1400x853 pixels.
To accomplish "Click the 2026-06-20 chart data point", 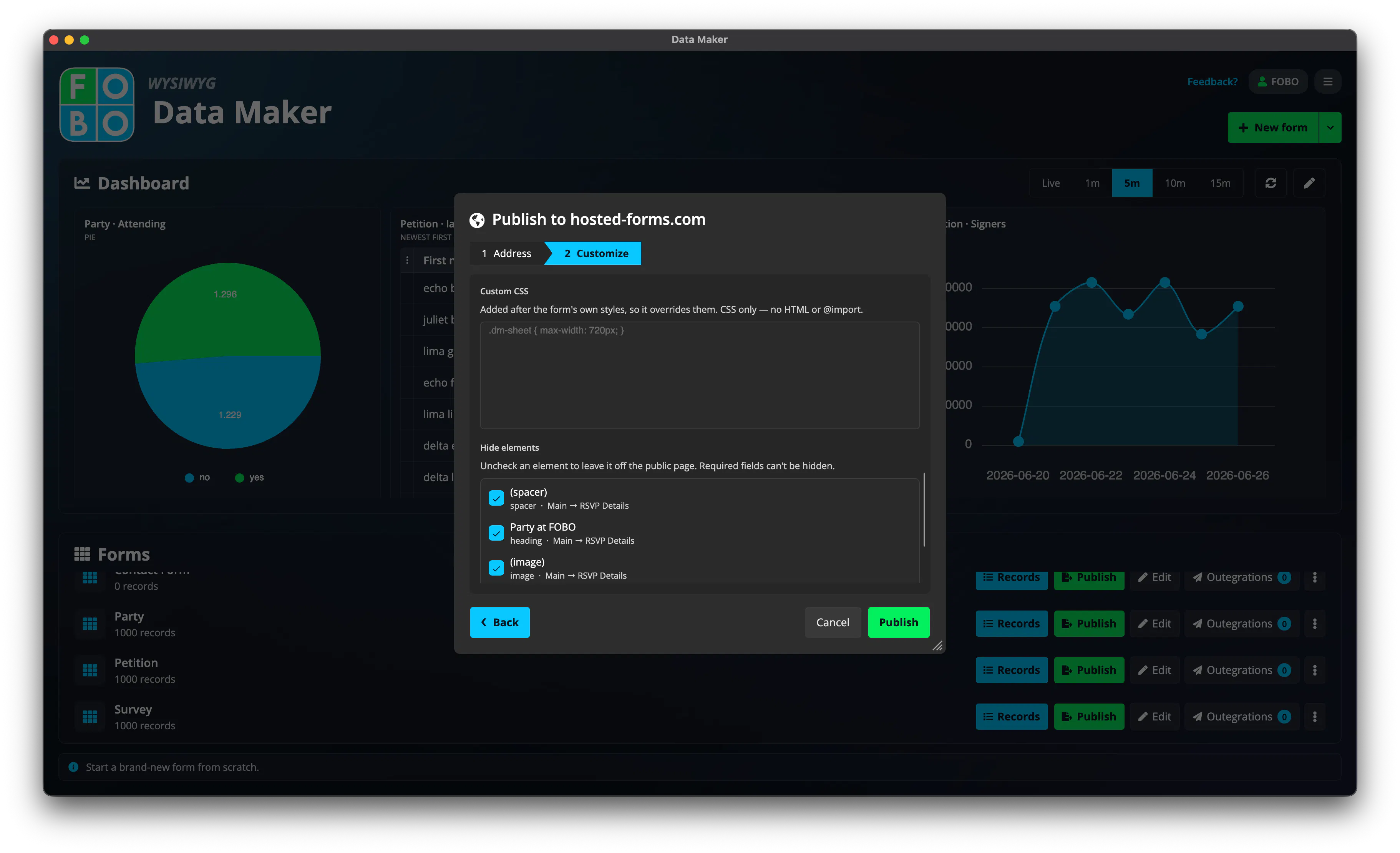I will click(x=1018, y=441).
